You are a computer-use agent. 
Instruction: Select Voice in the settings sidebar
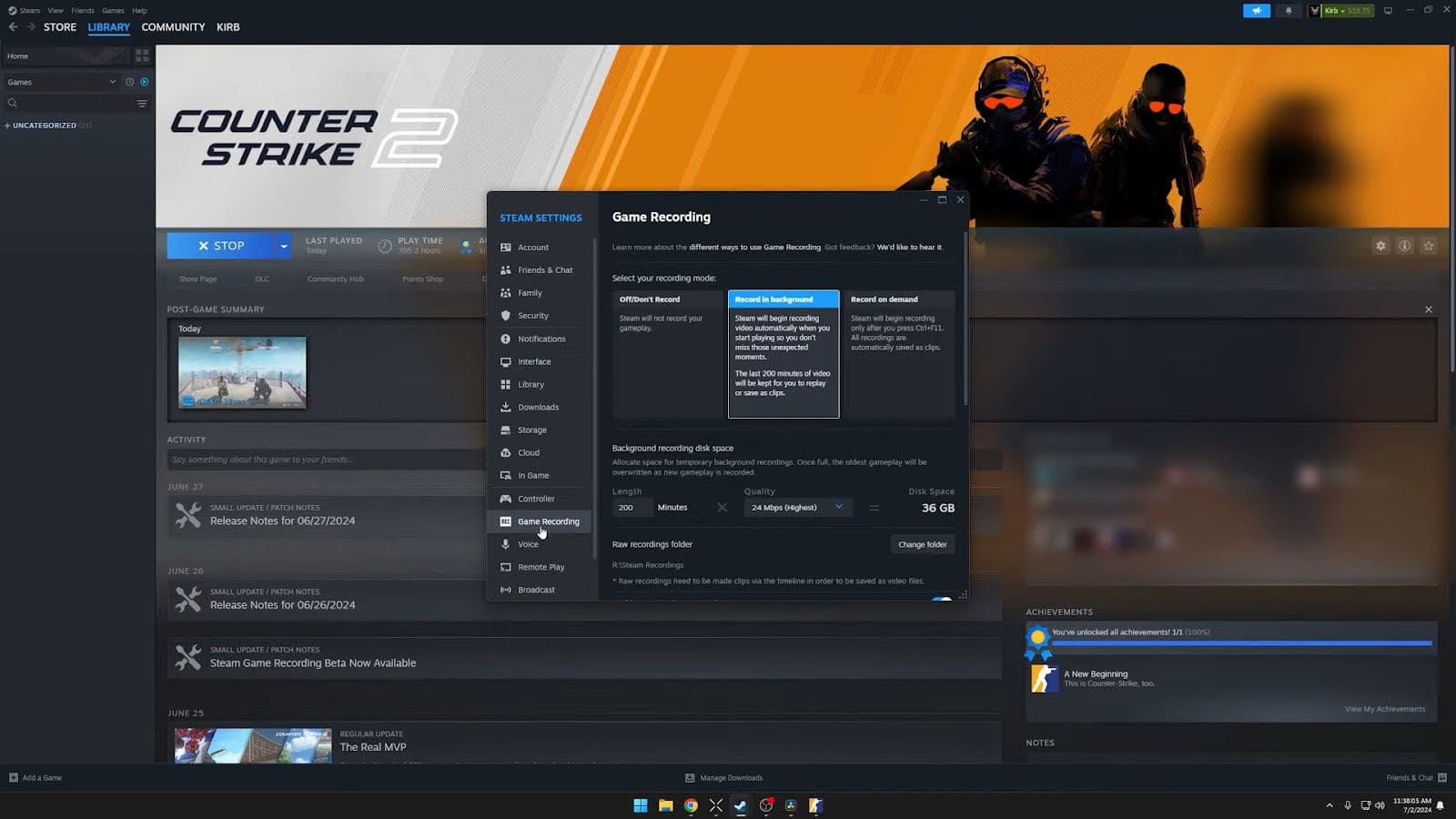click(540, 544)
